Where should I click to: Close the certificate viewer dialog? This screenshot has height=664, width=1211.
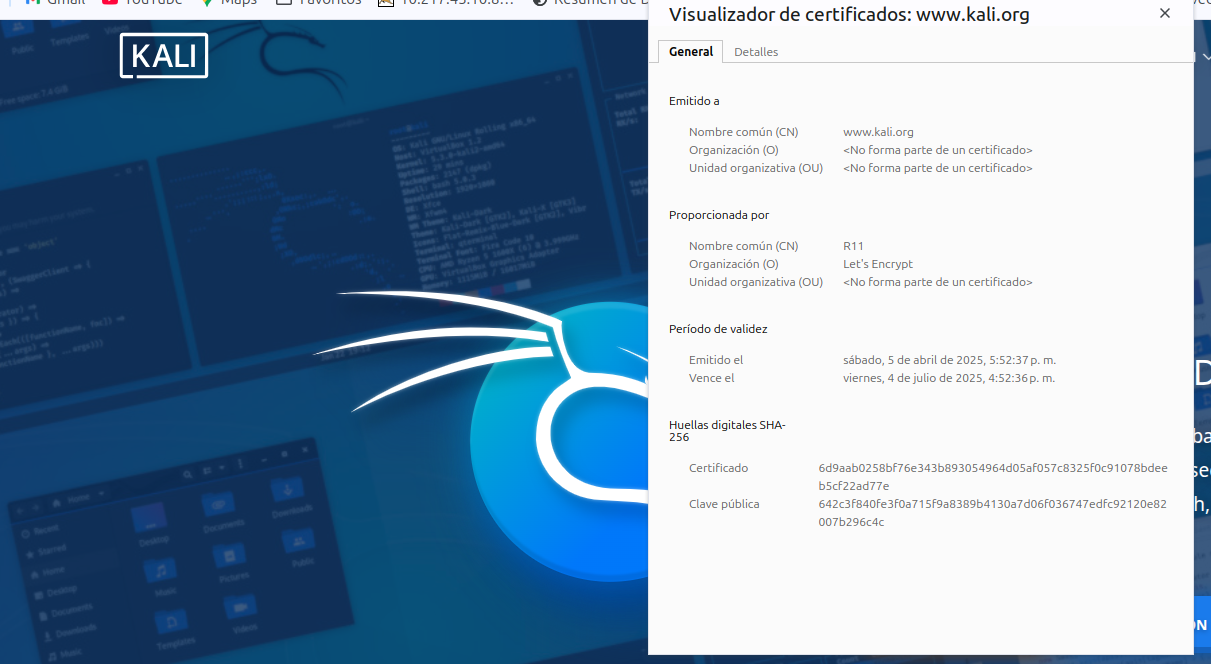pos(1164,14)
